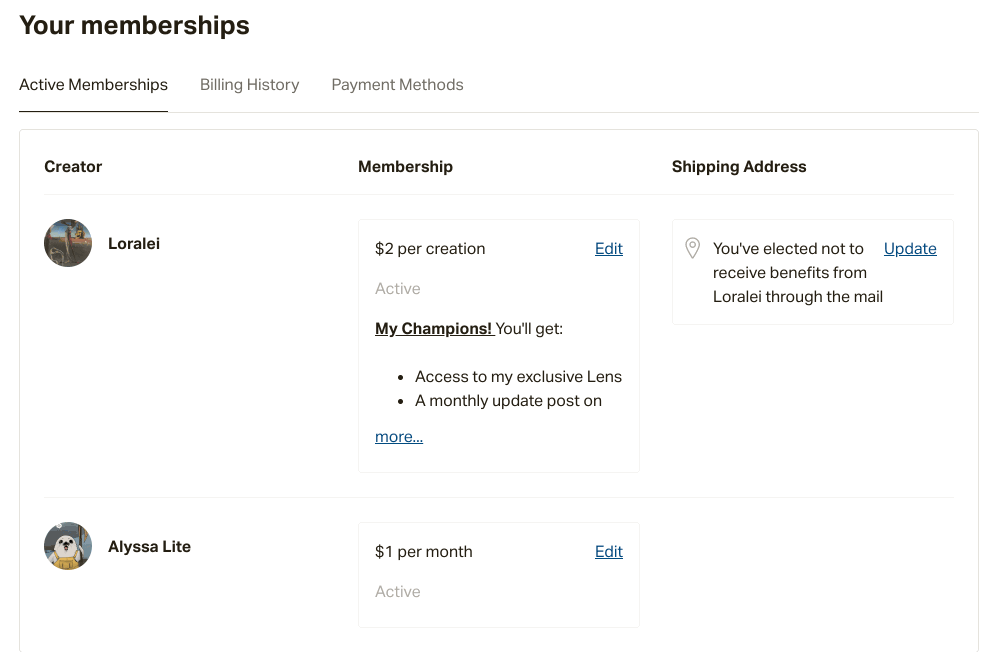999x652 pixels.
Task: Select the Alyssa Lite creator name
Action: (149, 547)
